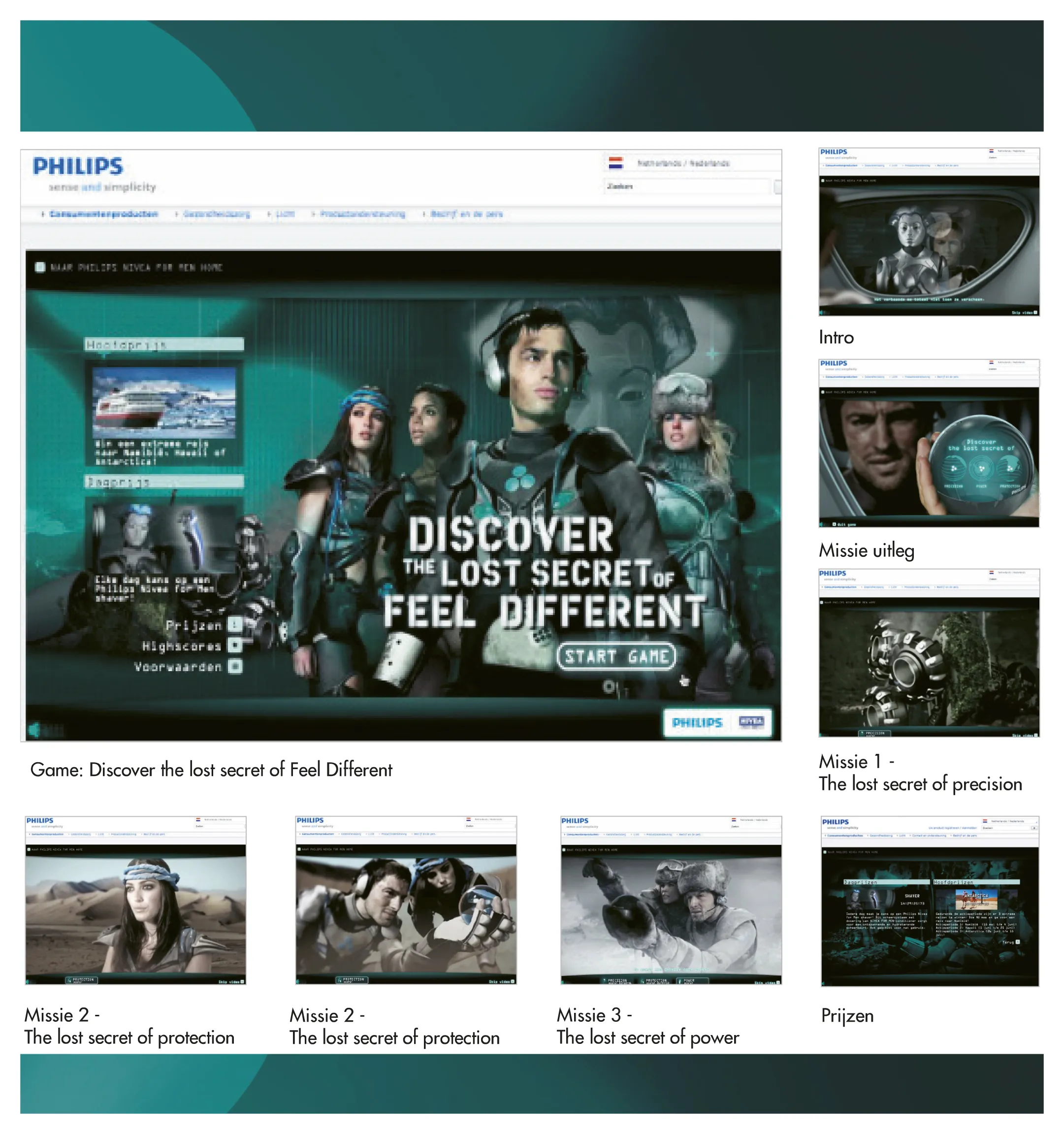Viewport: 1064px width, 1134px height.
Task: Focus the Zoeken search field in large screenshot
Action: point(687,186)
